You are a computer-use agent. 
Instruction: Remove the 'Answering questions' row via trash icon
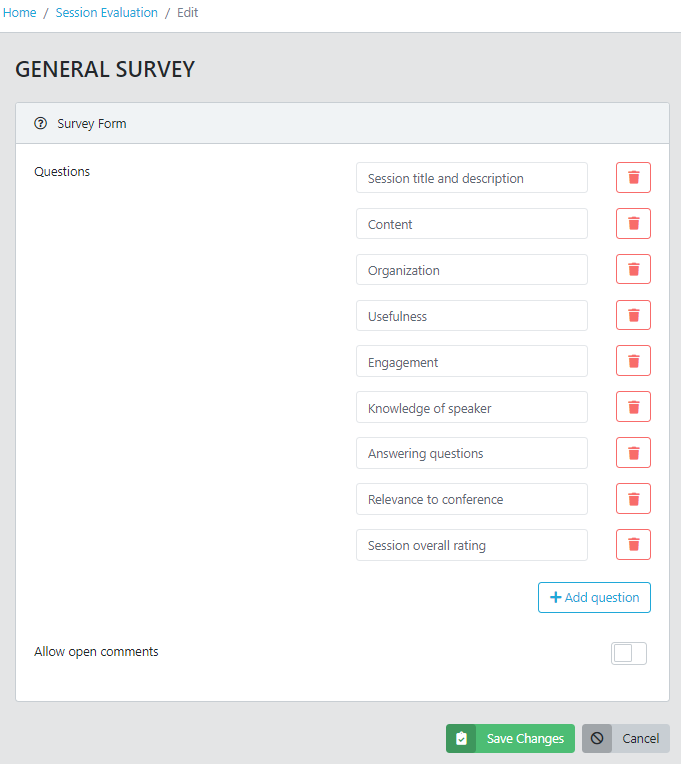[633, 453]
